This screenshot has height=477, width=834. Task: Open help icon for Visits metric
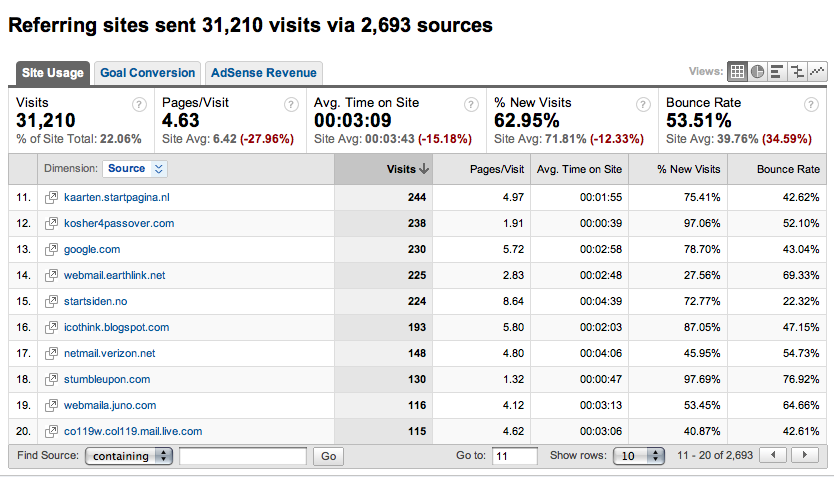click(x=139, y=105)
